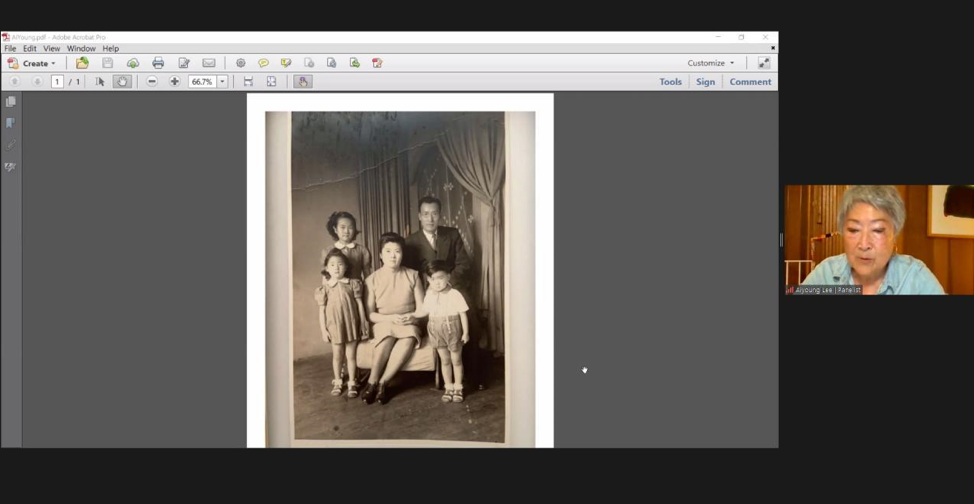The height and width of the screenshot is (504, 974).
Task: Show the Bookmarks panel in sidebar
Action: pos(11,123)
